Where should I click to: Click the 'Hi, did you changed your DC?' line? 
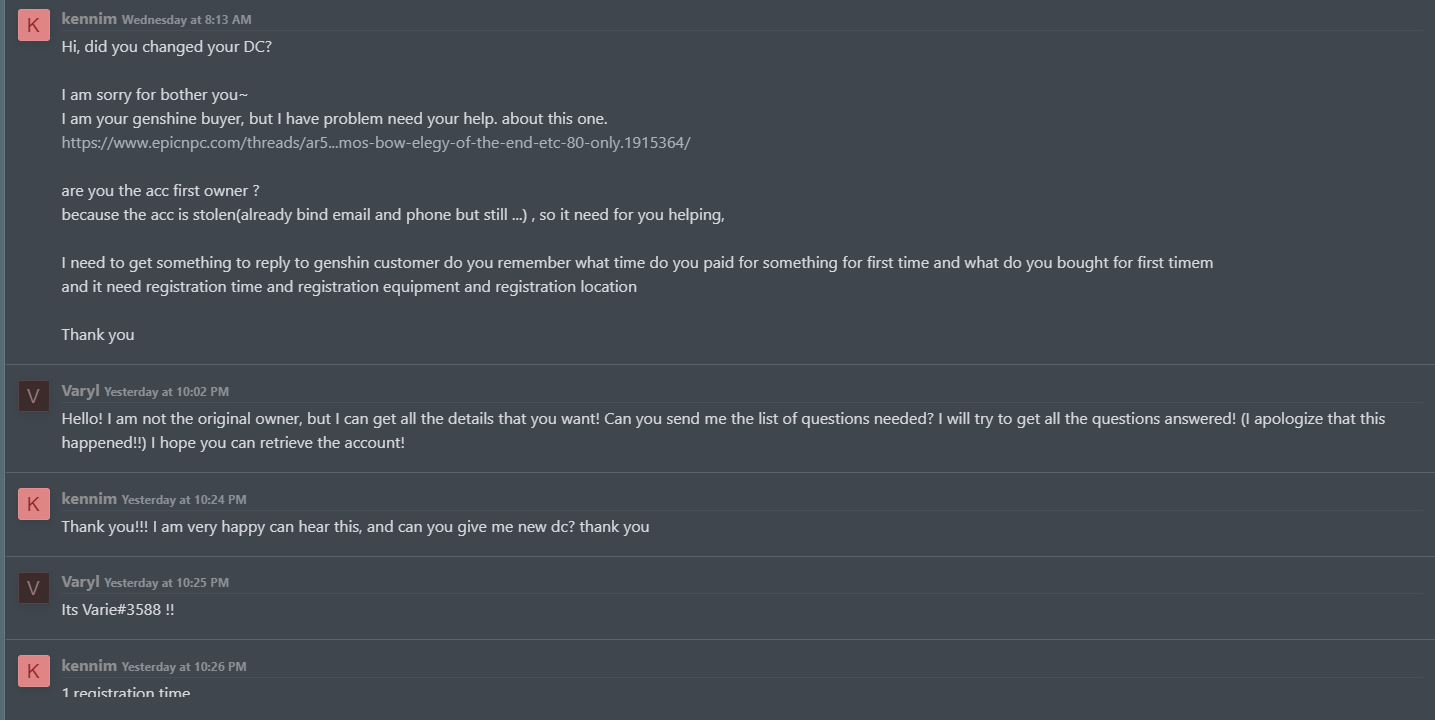tap(166, 47)
